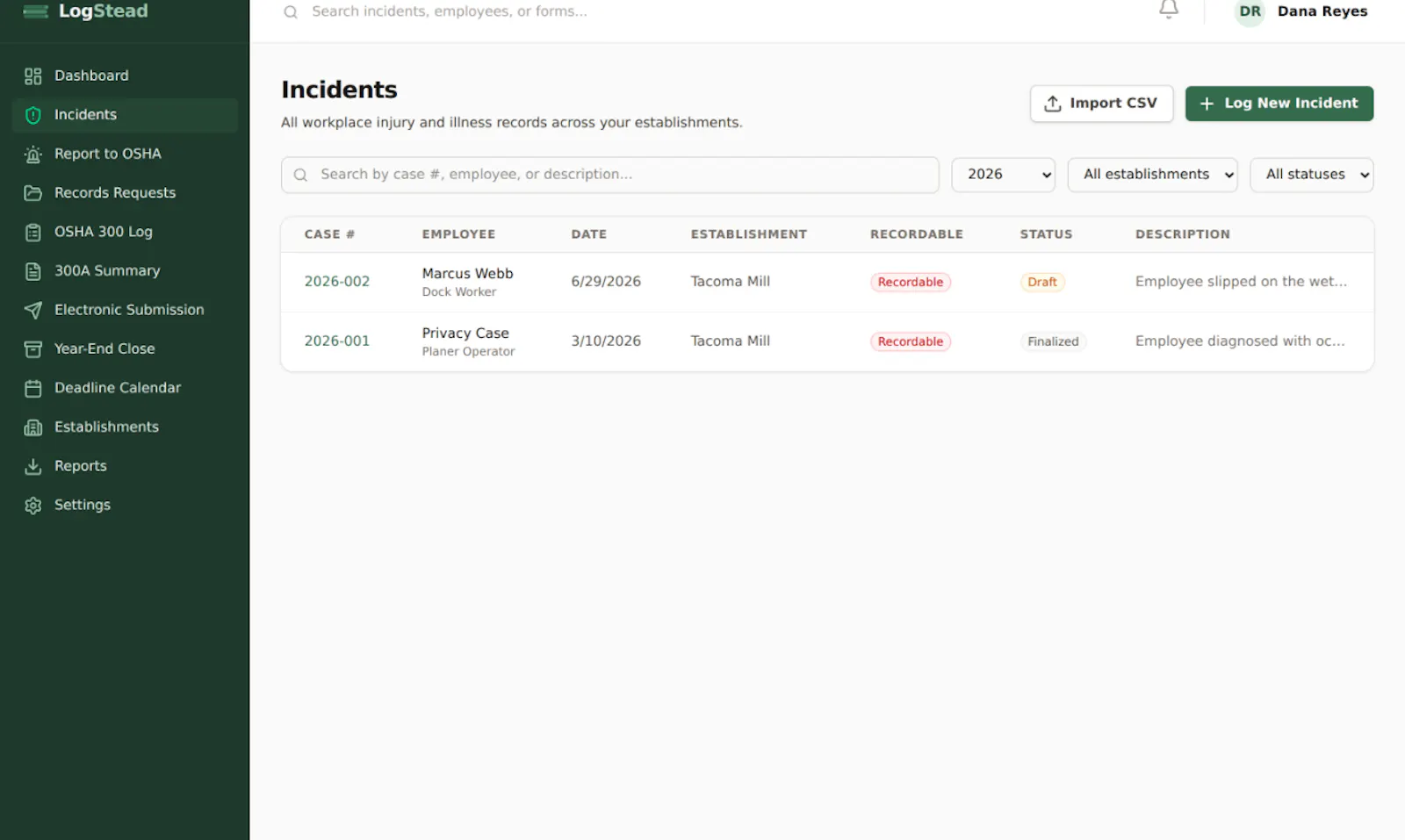1405x840 pixels.
Task: Click the Draft status badge
Action: click(x=1042, y=283)
